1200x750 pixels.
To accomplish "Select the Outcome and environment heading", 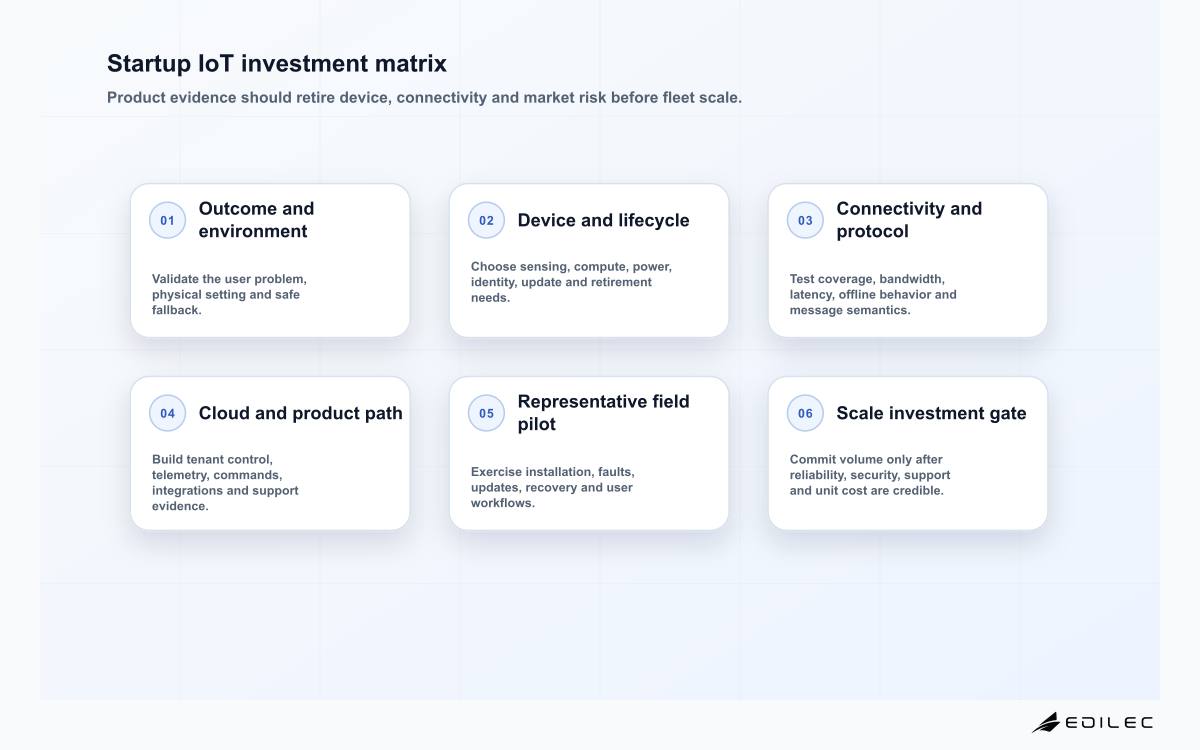I will [x=257, y=220].
